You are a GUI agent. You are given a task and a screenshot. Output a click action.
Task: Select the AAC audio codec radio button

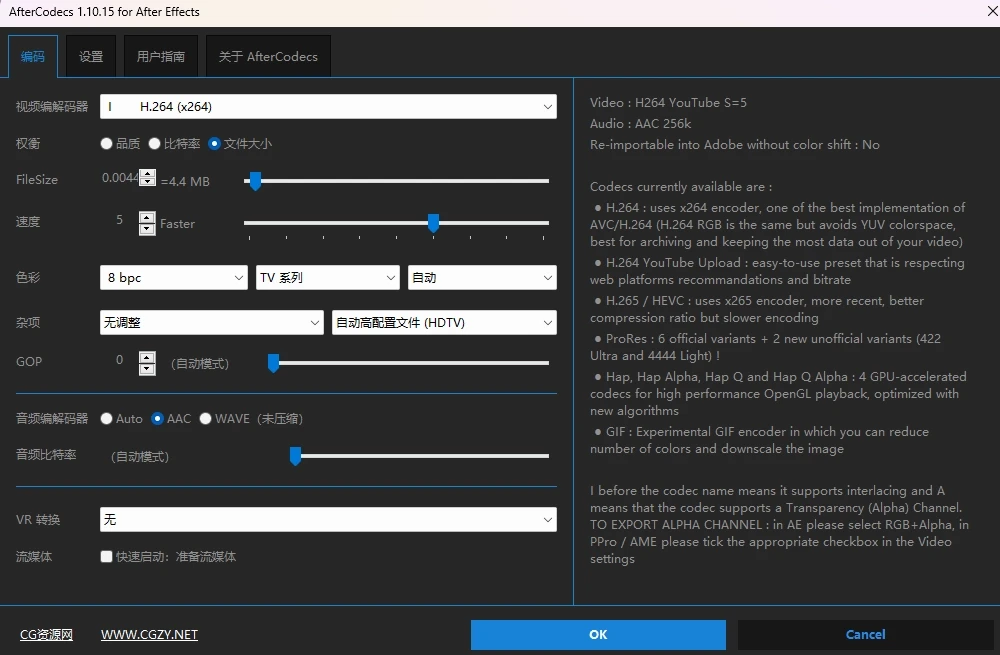pos(158,418)
